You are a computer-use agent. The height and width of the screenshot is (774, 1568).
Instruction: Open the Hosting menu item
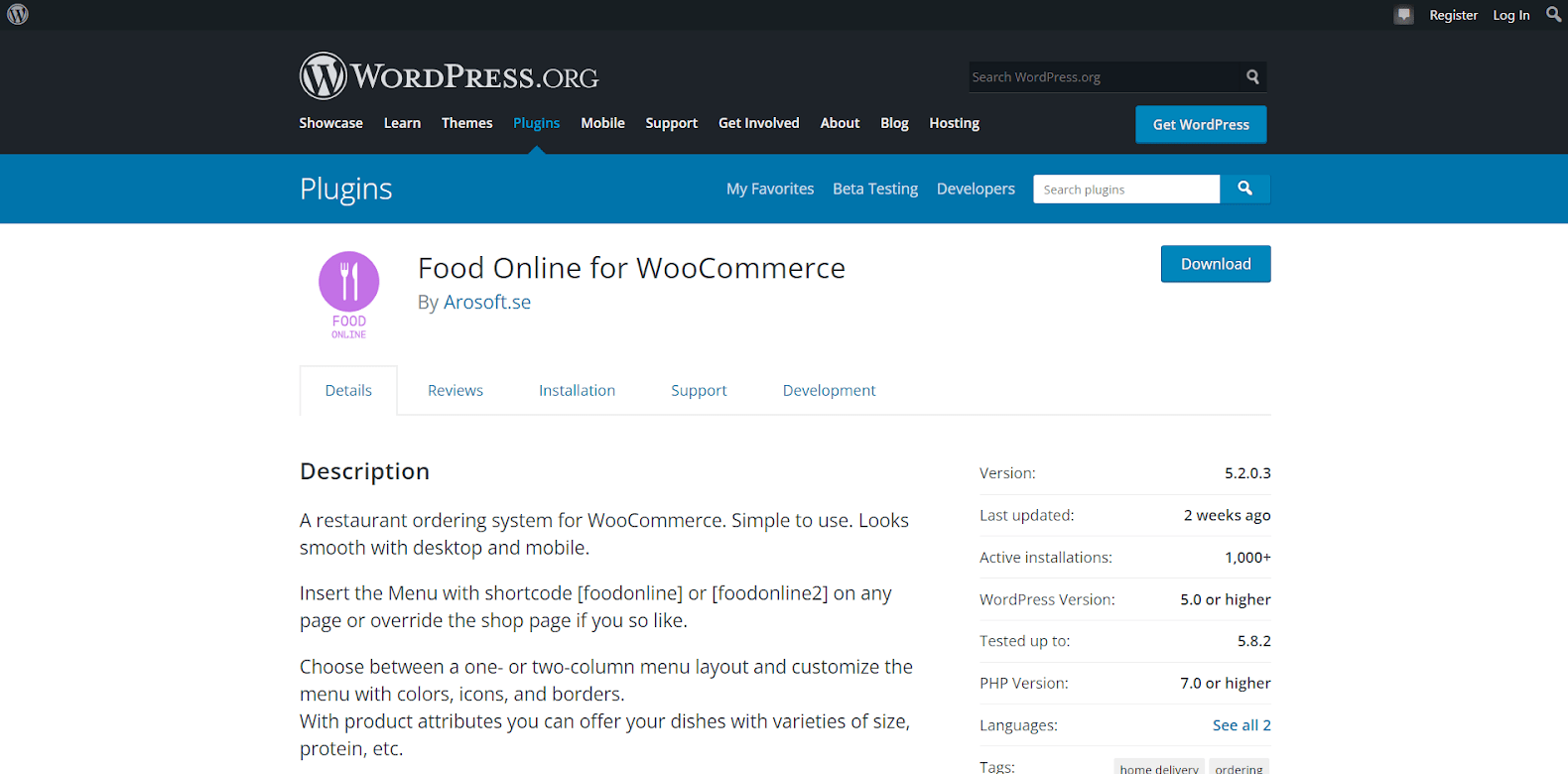pyautogui.click(x=954, y=123)
